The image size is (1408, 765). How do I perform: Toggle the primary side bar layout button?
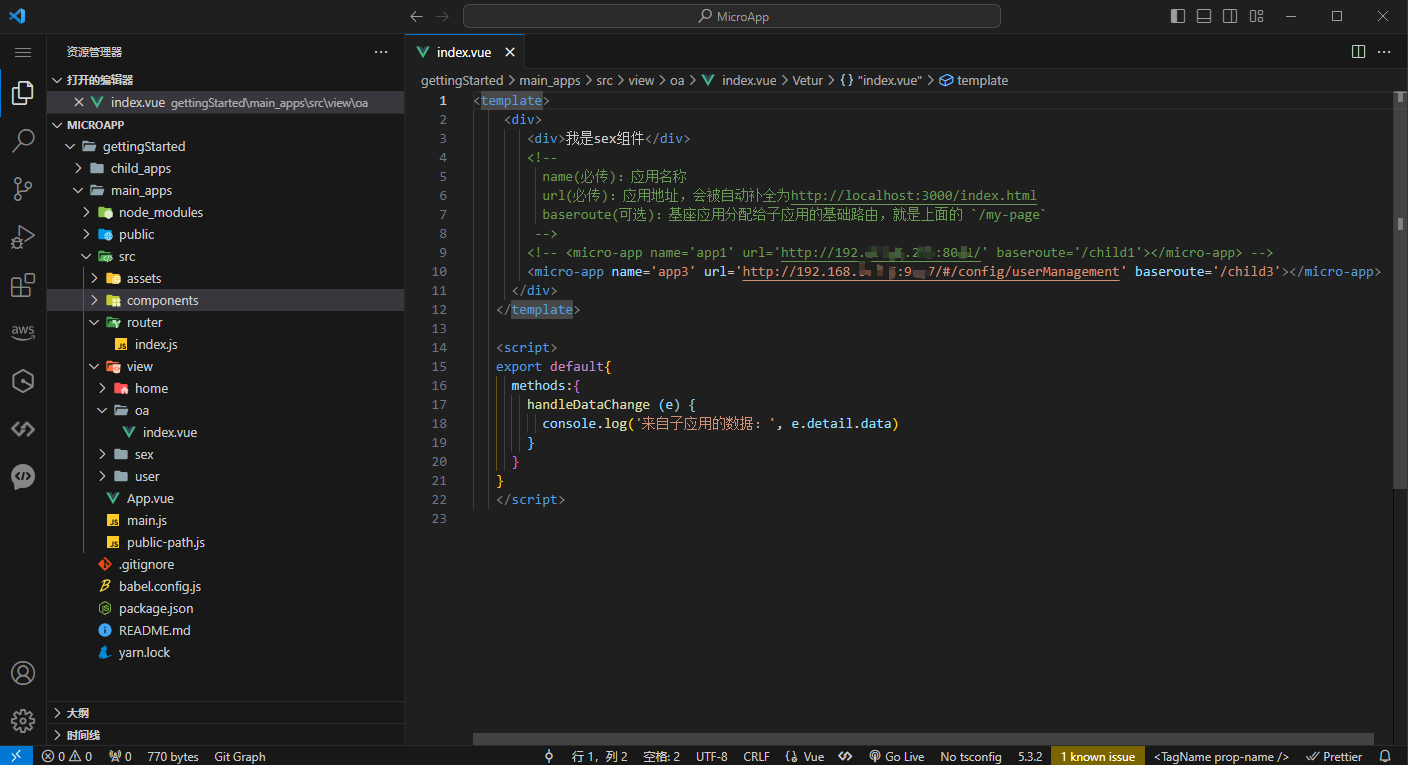click(1178, 16)
